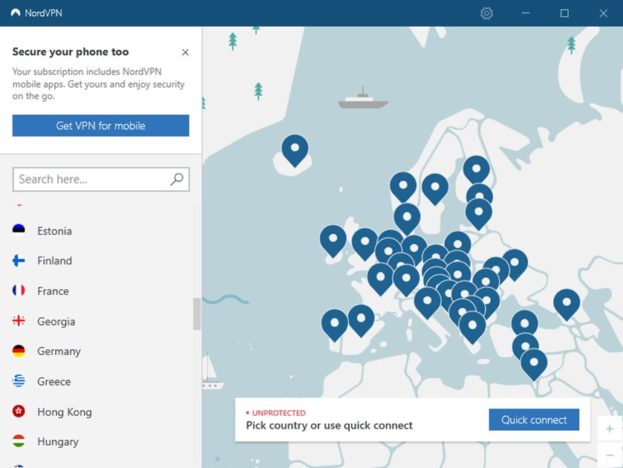Click the Finland flag icon
Viewport: 623px width, 468px height.
click(19, 260)
